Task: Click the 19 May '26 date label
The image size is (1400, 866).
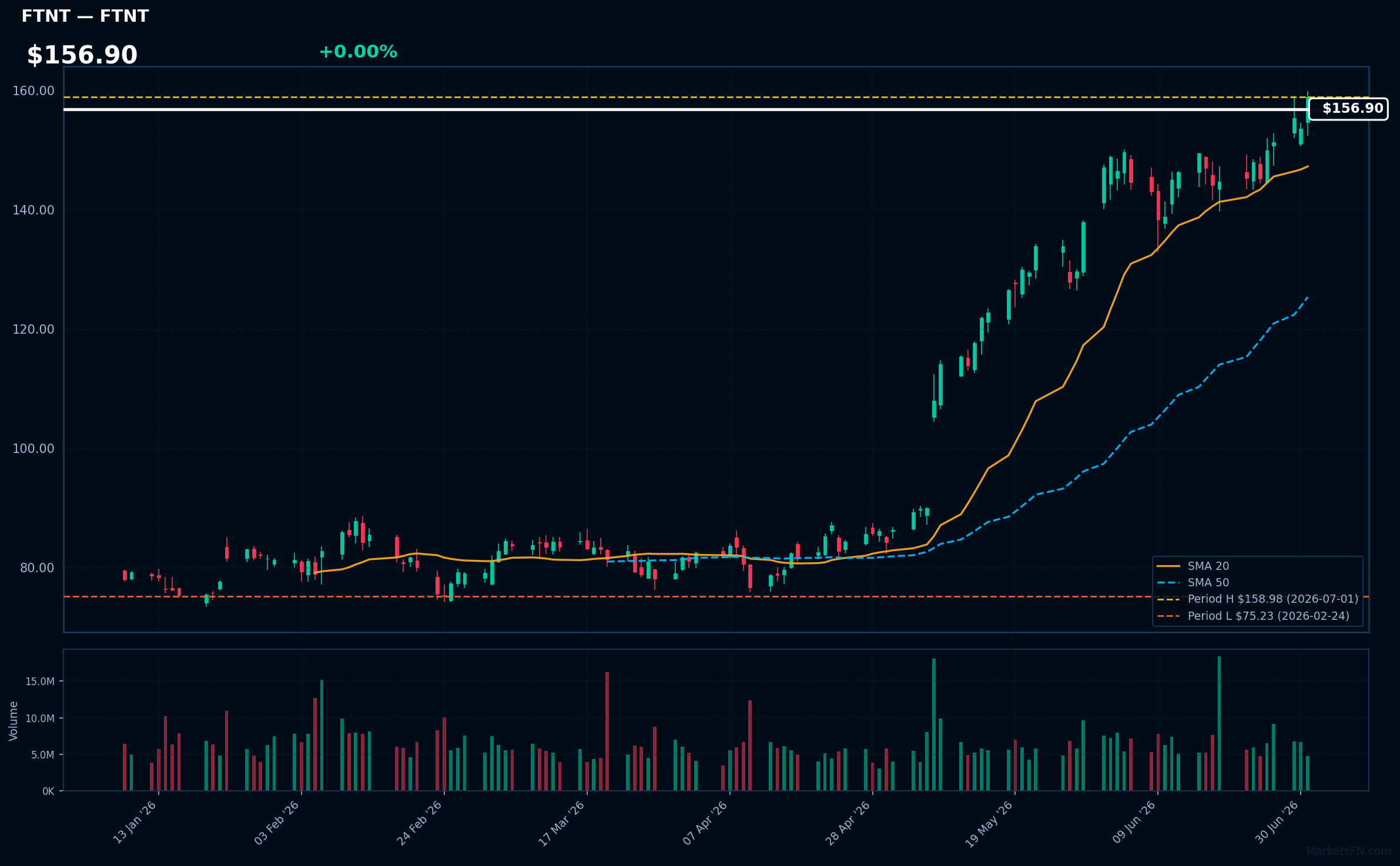Action: click(x=990, y=824)
